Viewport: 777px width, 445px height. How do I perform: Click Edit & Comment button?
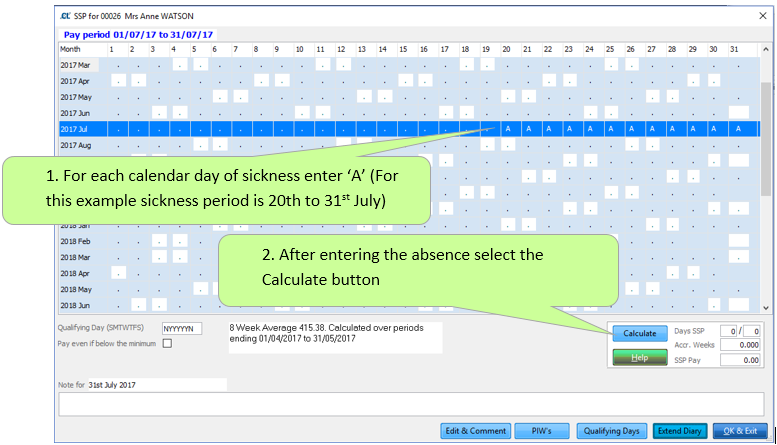(x=475, y=431)
